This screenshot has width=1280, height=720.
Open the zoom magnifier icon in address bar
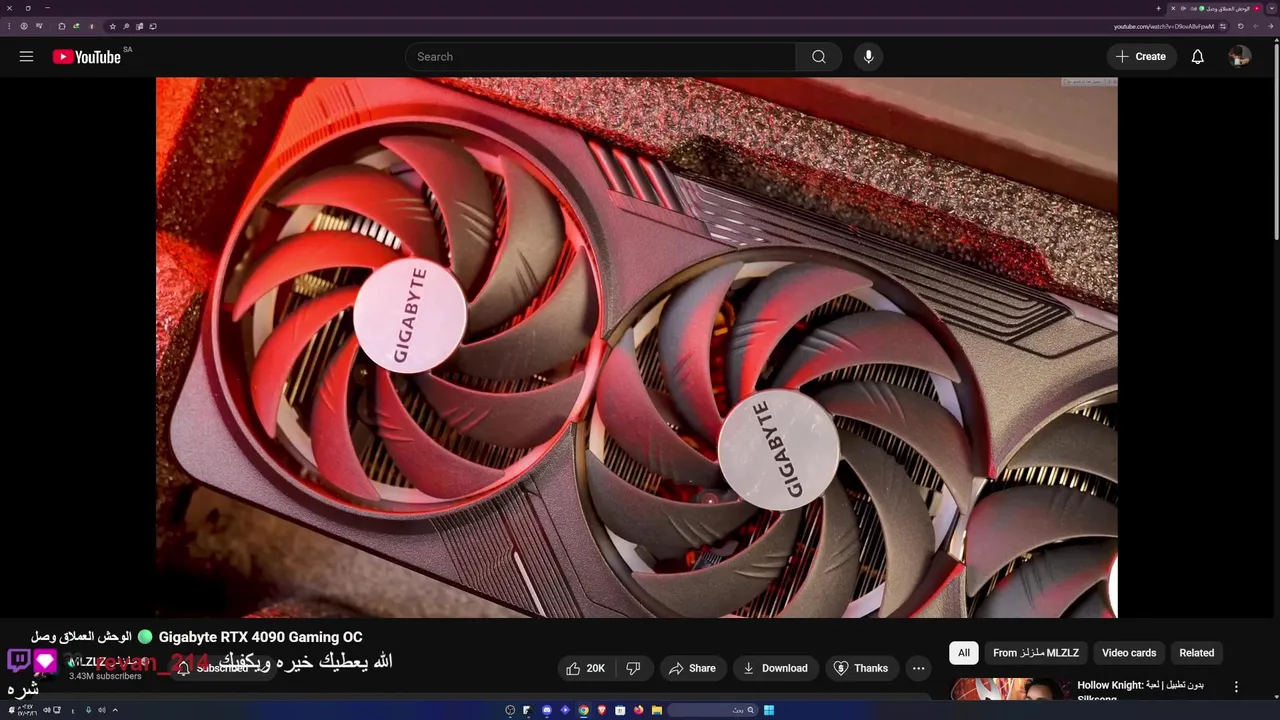(126, 26)
